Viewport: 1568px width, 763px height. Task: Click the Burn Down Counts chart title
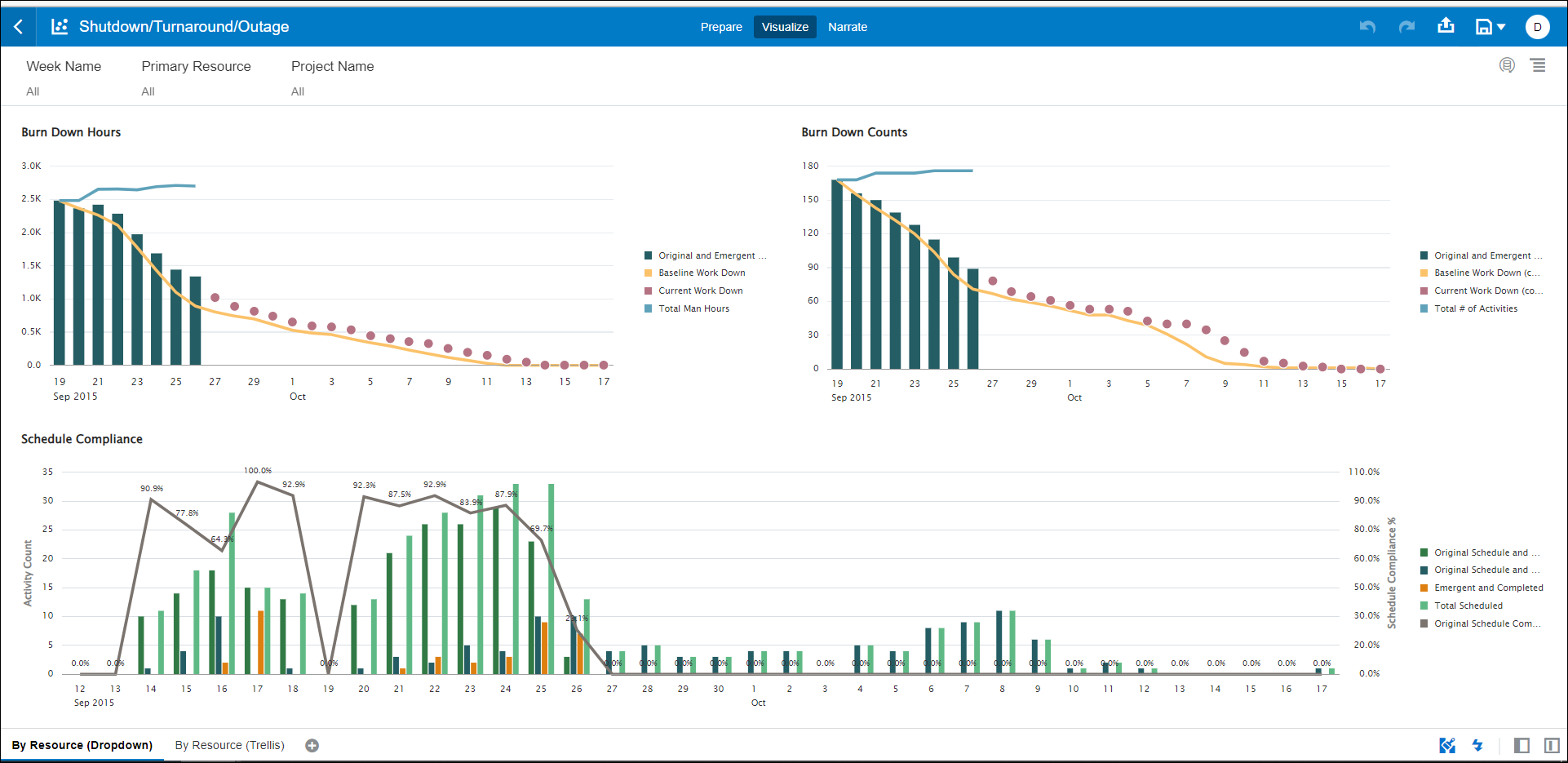[854, 132]
